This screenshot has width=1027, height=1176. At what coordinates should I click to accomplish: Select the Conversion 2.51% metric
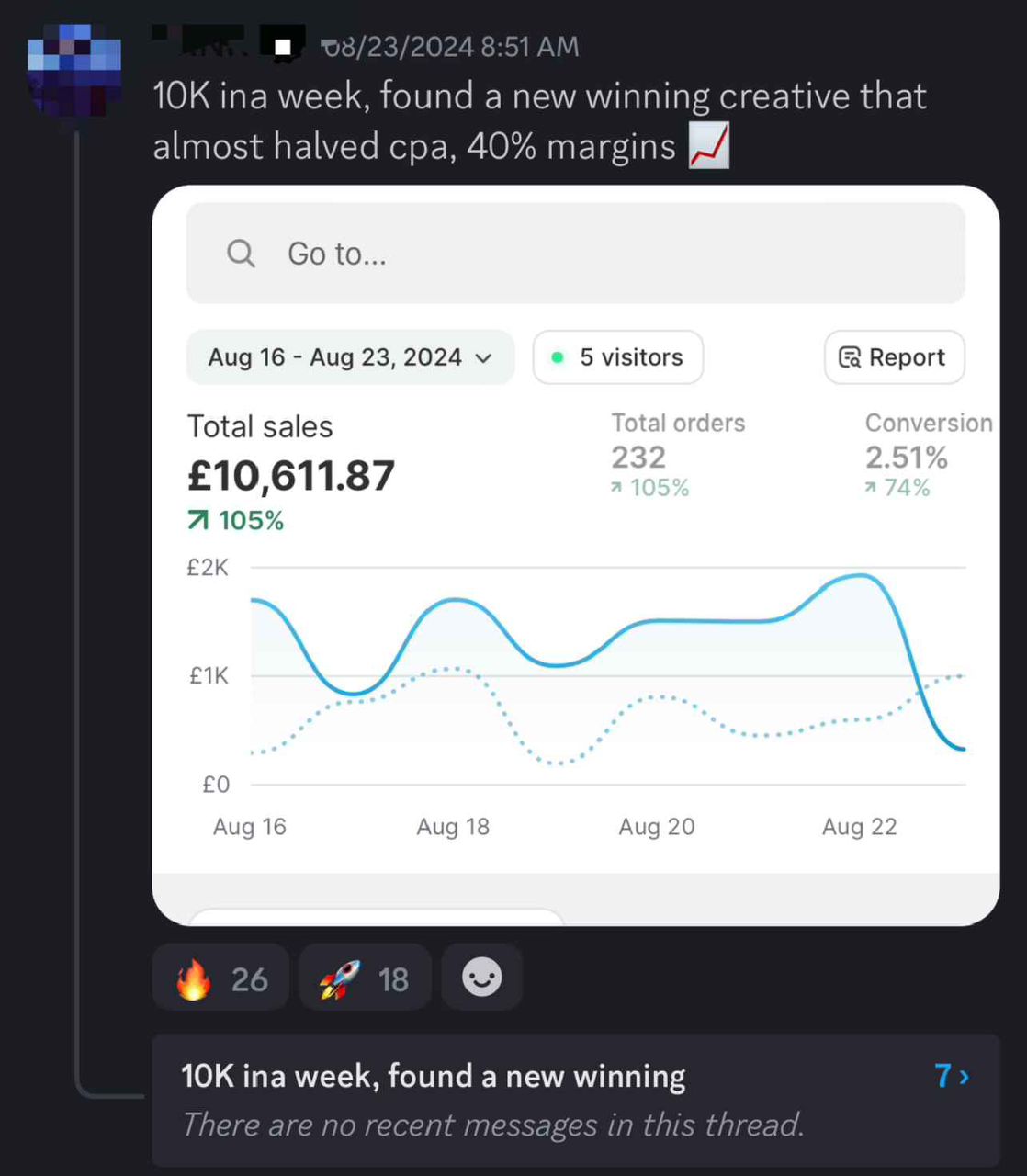coord(928,455)
